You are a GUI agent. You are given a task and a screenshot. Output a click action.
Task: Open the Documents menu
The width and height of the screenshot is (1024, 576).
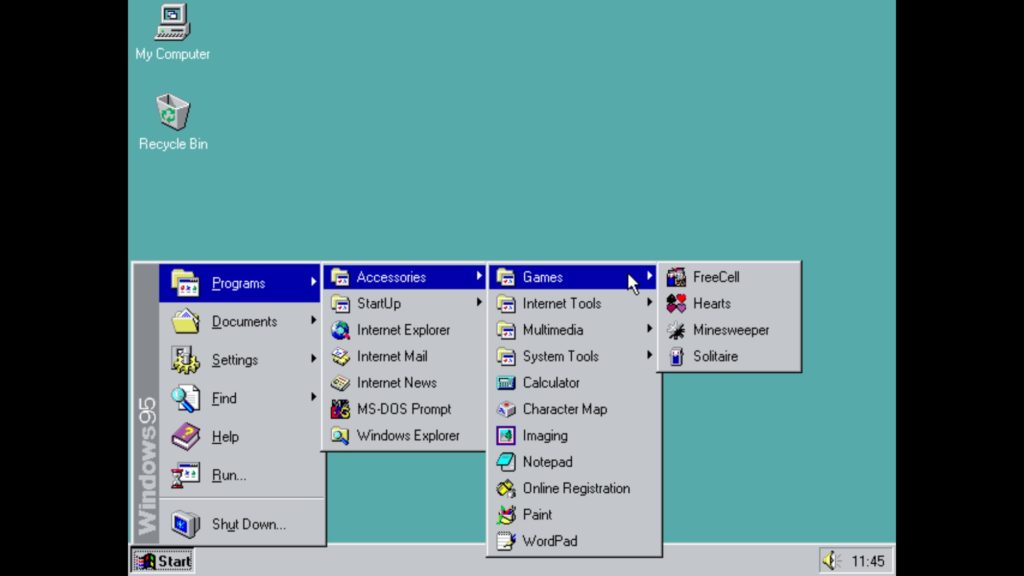click(245, 321)
